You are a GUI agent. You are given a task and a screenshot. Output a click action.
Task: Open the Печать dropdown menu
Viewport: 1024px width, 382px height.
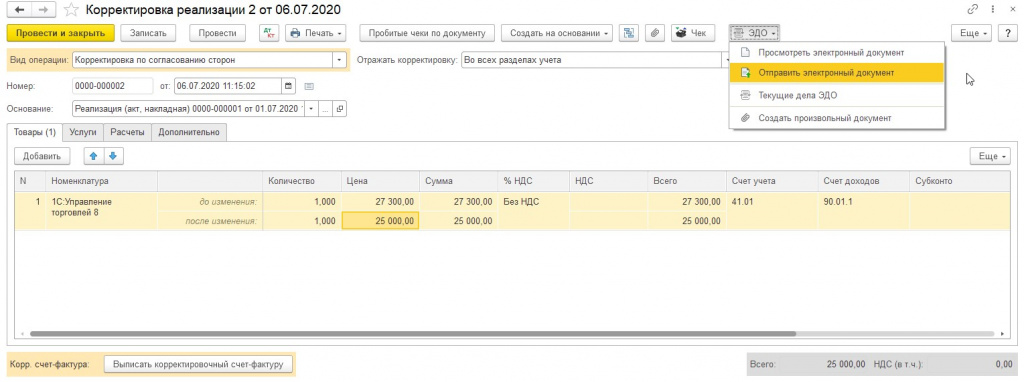pyautogui.click(x=315, y=33)
